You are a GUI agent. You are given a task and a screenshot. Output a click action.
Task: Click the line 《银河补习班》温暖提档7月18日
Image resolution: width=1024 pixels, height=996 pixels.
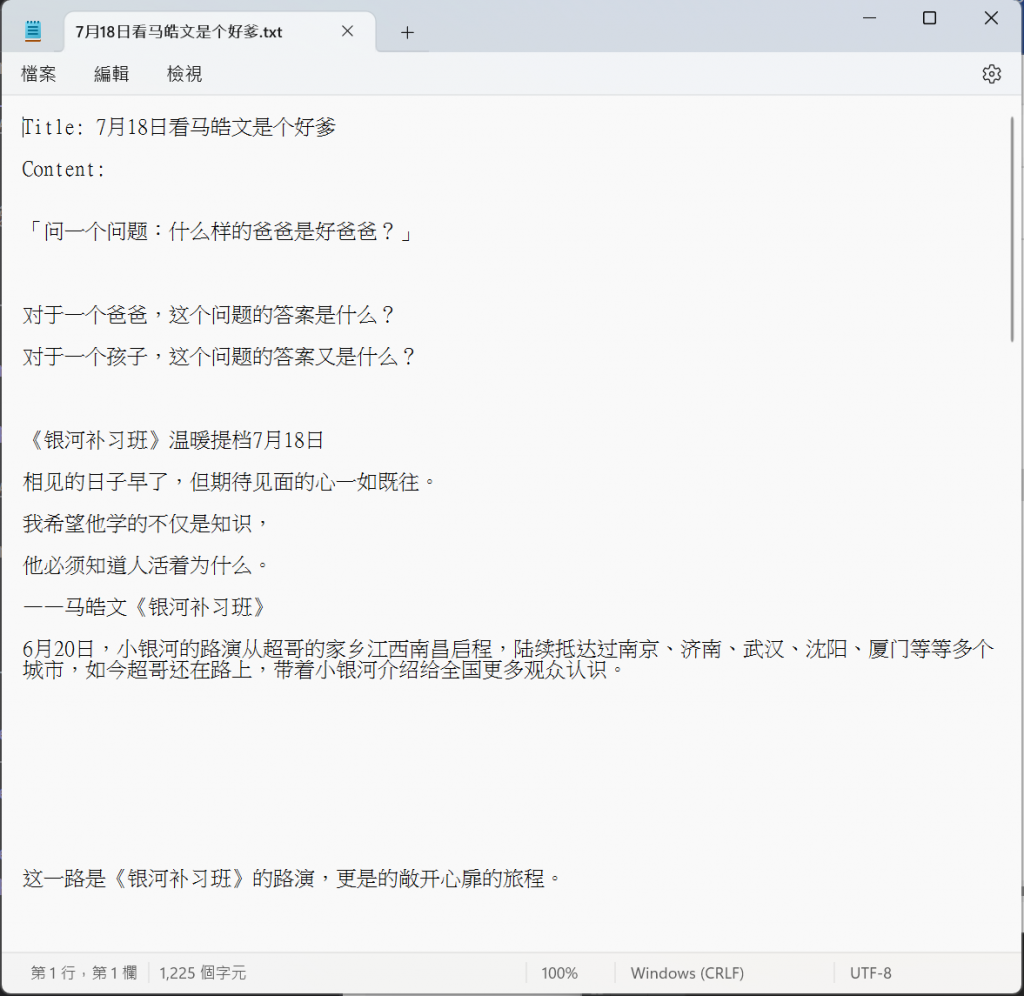click(174, 440)
